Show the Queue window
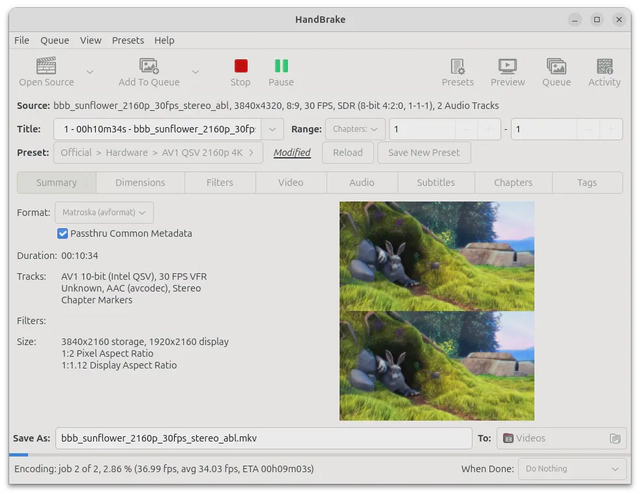The height and width of the screenshot is (495, 640). pos(556,66)
